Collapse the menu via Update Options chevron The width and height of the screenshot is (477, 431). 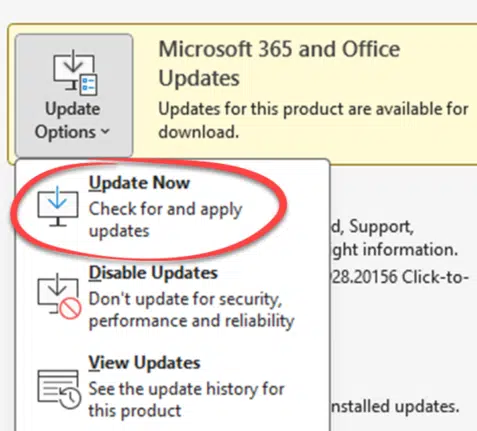tap(105, 132)
